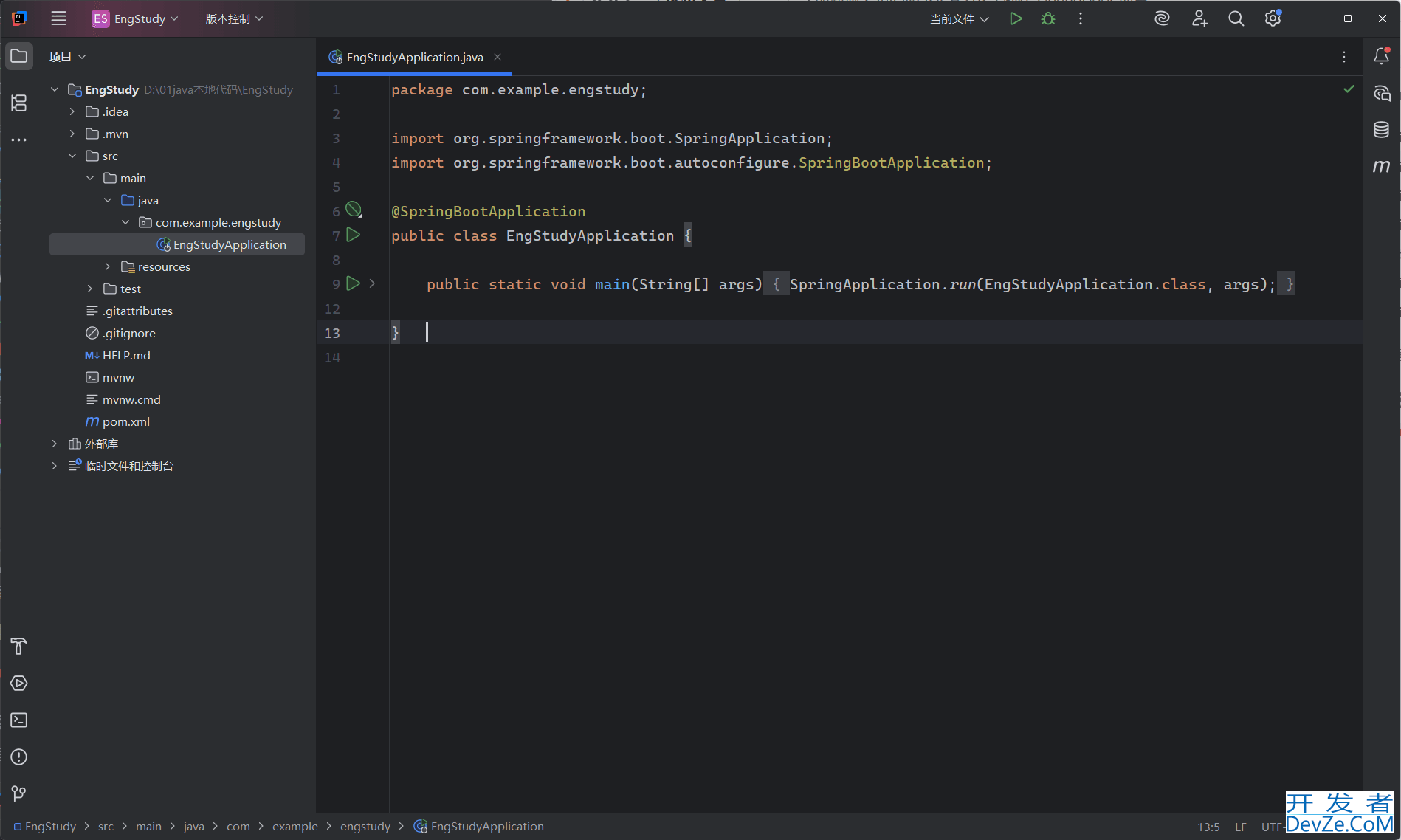Open IDE settings gear
1401x840 pixels.
1273,18
